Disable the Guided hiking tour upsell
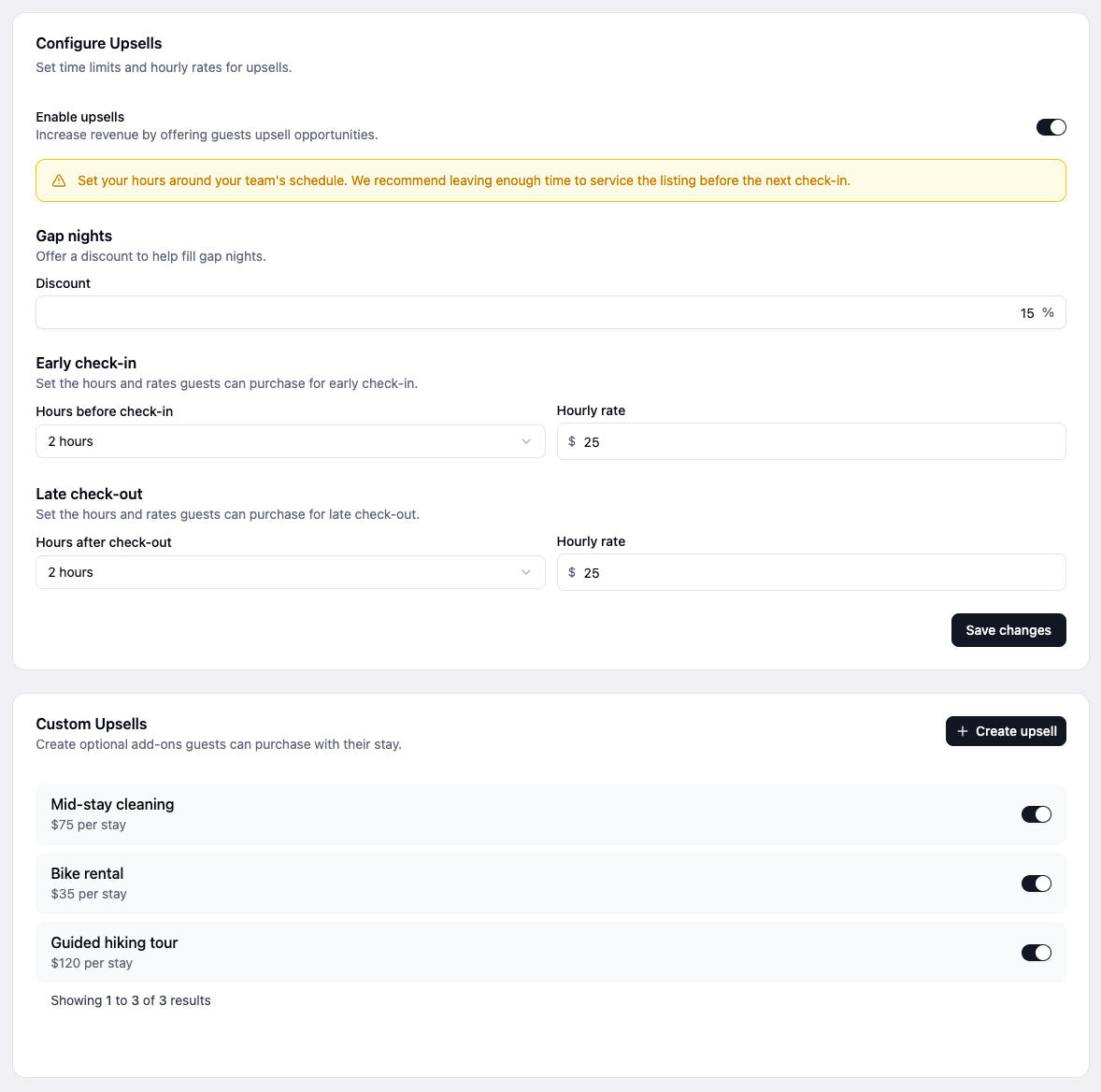This screenshot has width=1101, height=1092. (x=1037, y=952)
